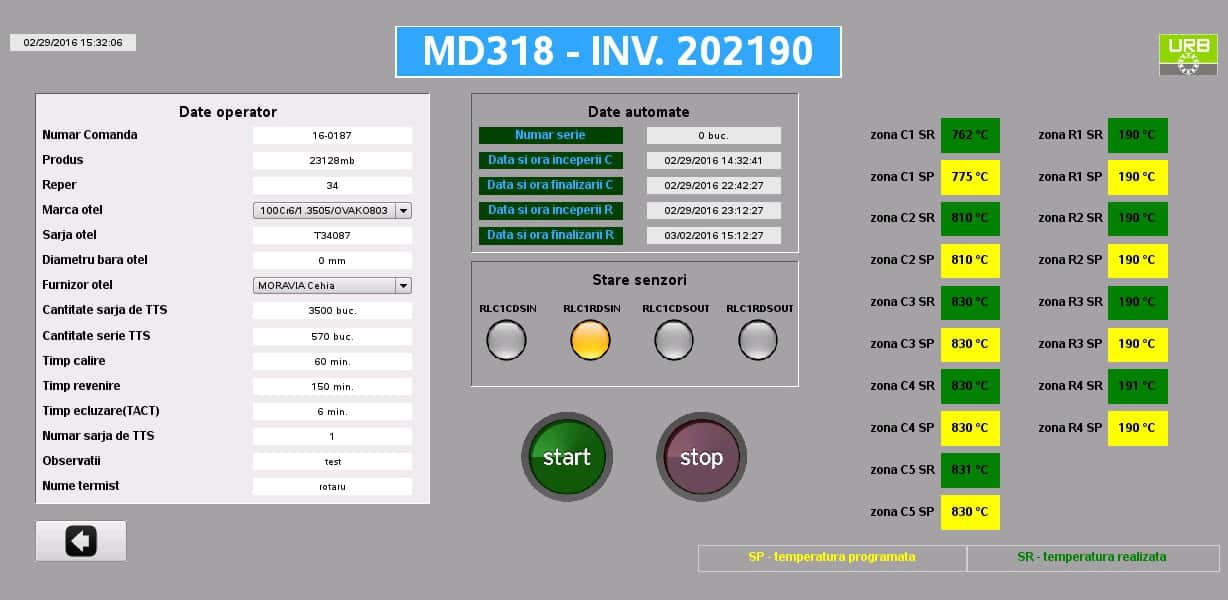Click the Numar serie green label
The width and height of the screenshot is (1228, 600).
pyautogui.click(x=550, y=135)
